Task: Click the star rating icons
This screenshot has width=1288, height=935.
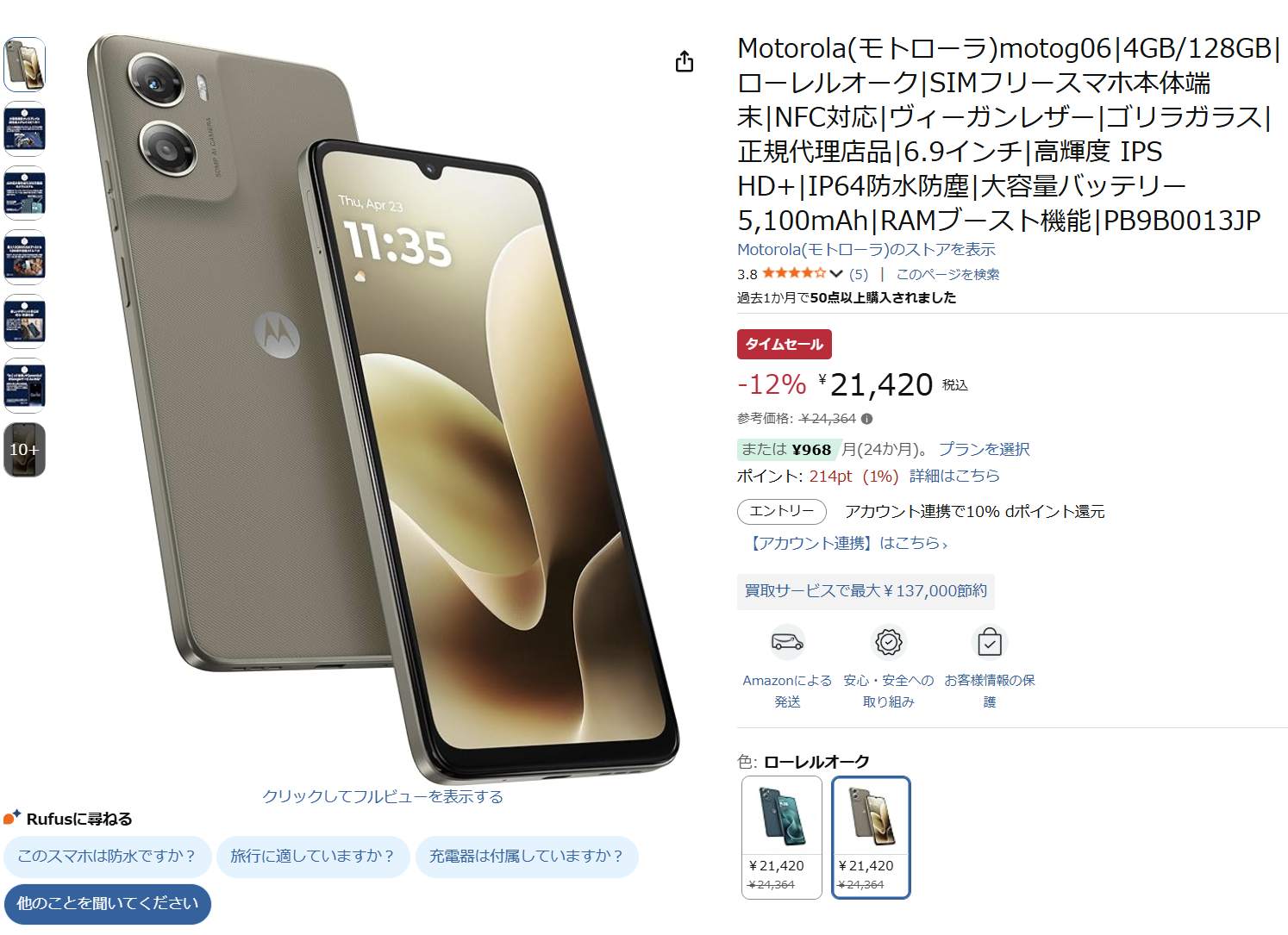Action: [794, 273]
